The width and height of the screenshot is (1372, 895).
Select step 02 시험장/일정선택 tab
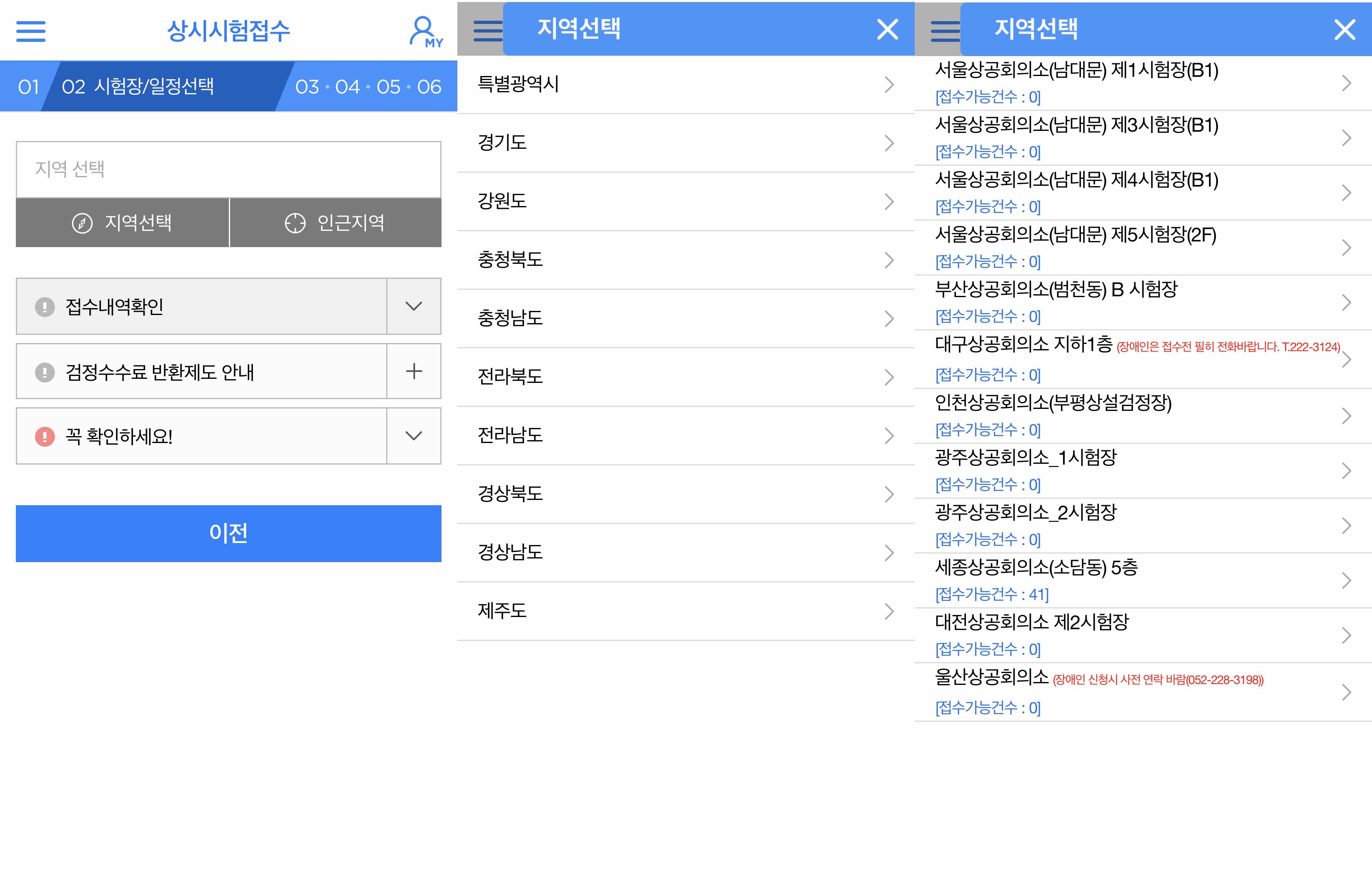(x=138, y=87)
